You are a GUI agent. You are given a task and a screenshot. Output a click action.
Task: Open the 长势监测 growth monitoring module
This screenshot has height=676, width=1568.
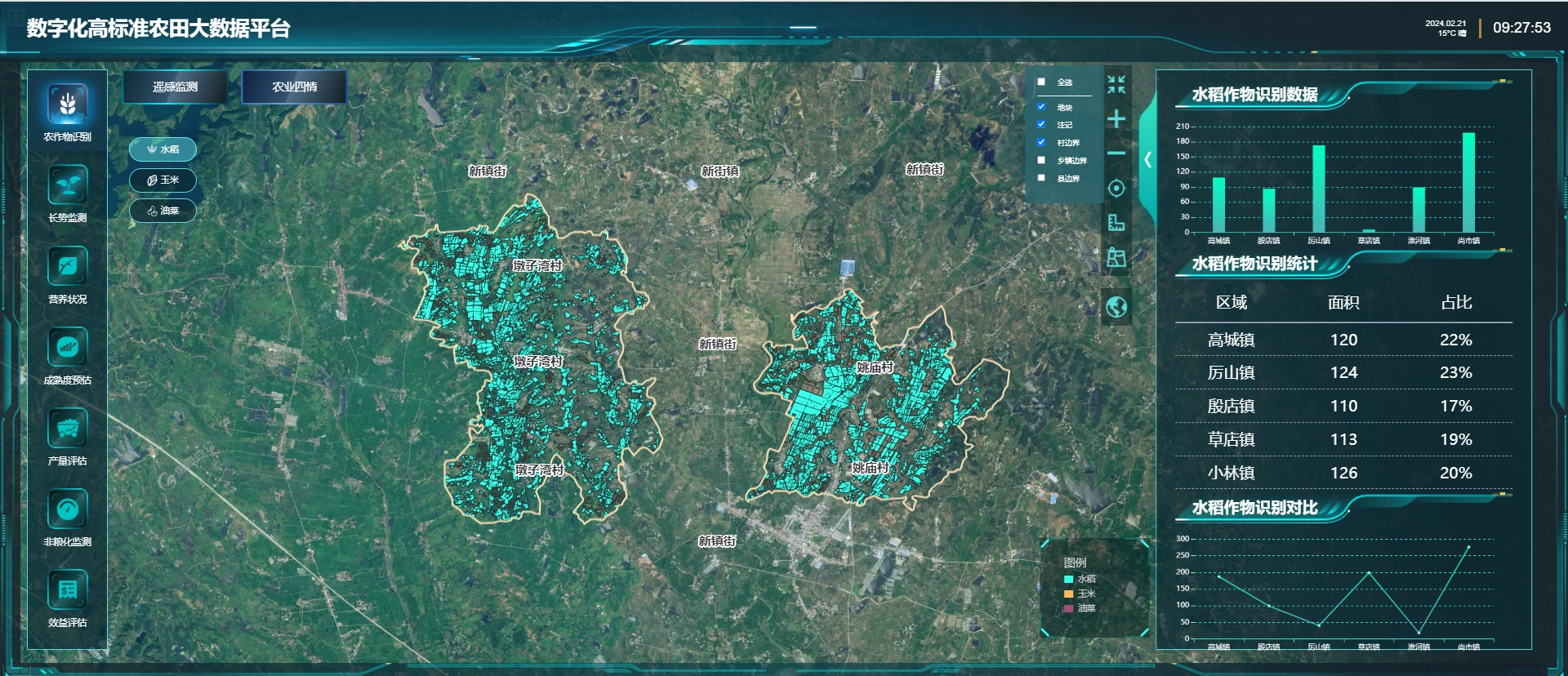(68, 193)
